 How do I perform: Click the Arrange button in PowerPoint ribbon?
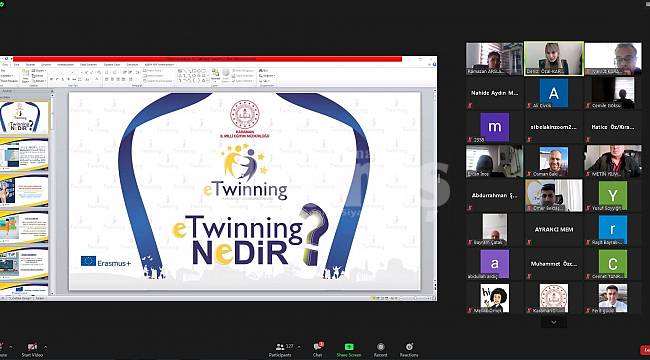pos(216,75)
